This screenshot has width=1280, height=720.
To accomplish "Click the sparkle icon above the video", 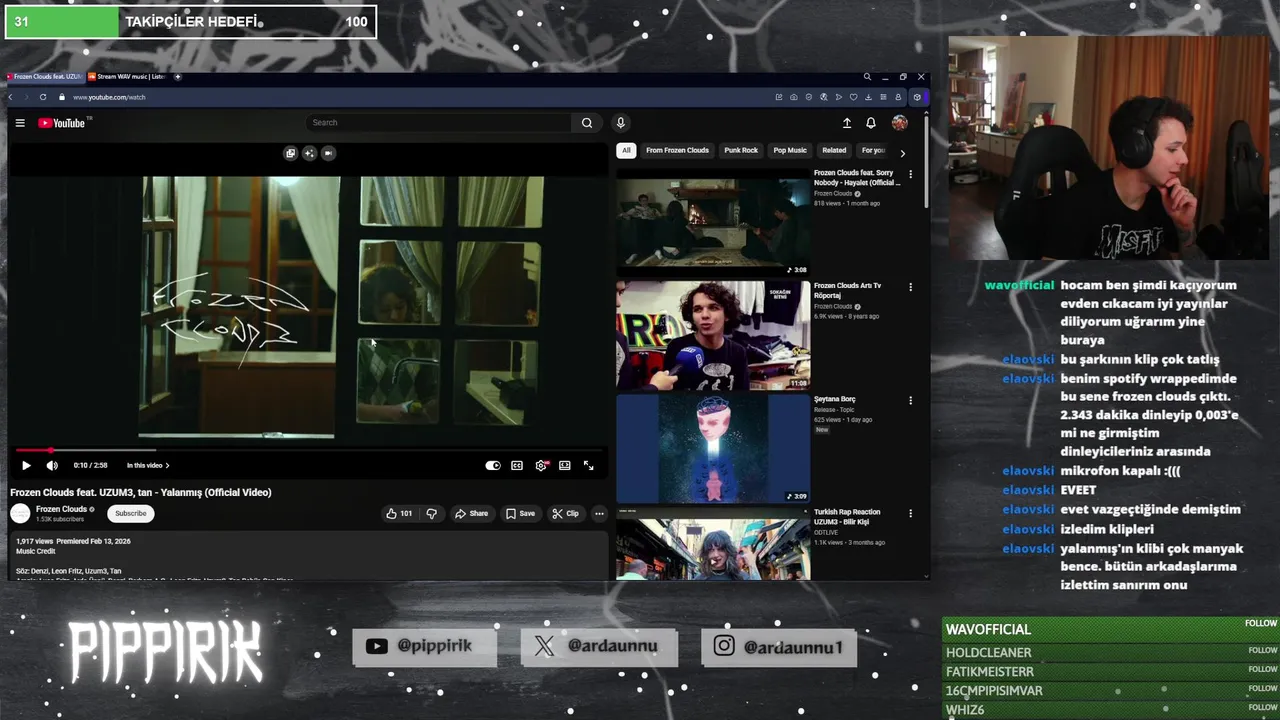I will tap(309, 153).
